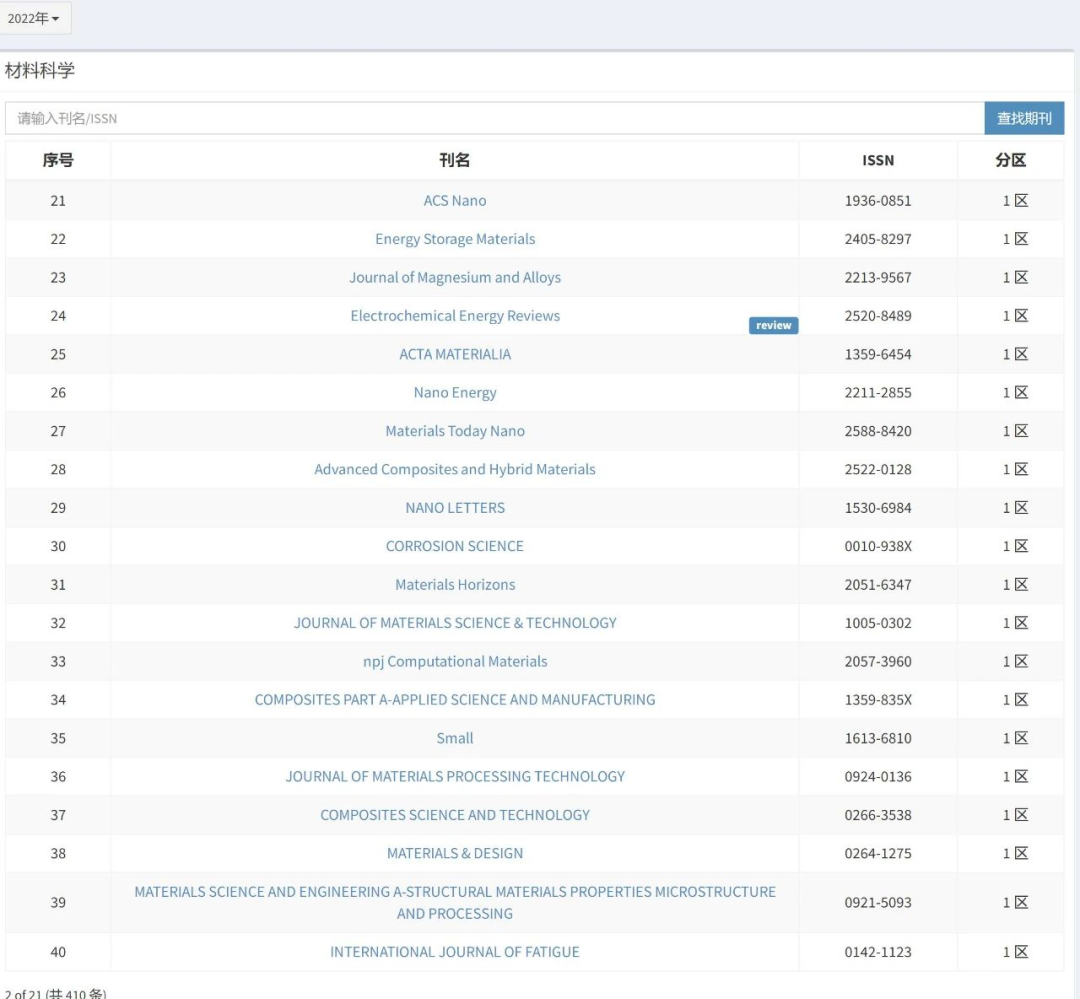Select the Materials Horizons link
1080x999 pixels.
point(454,585)
